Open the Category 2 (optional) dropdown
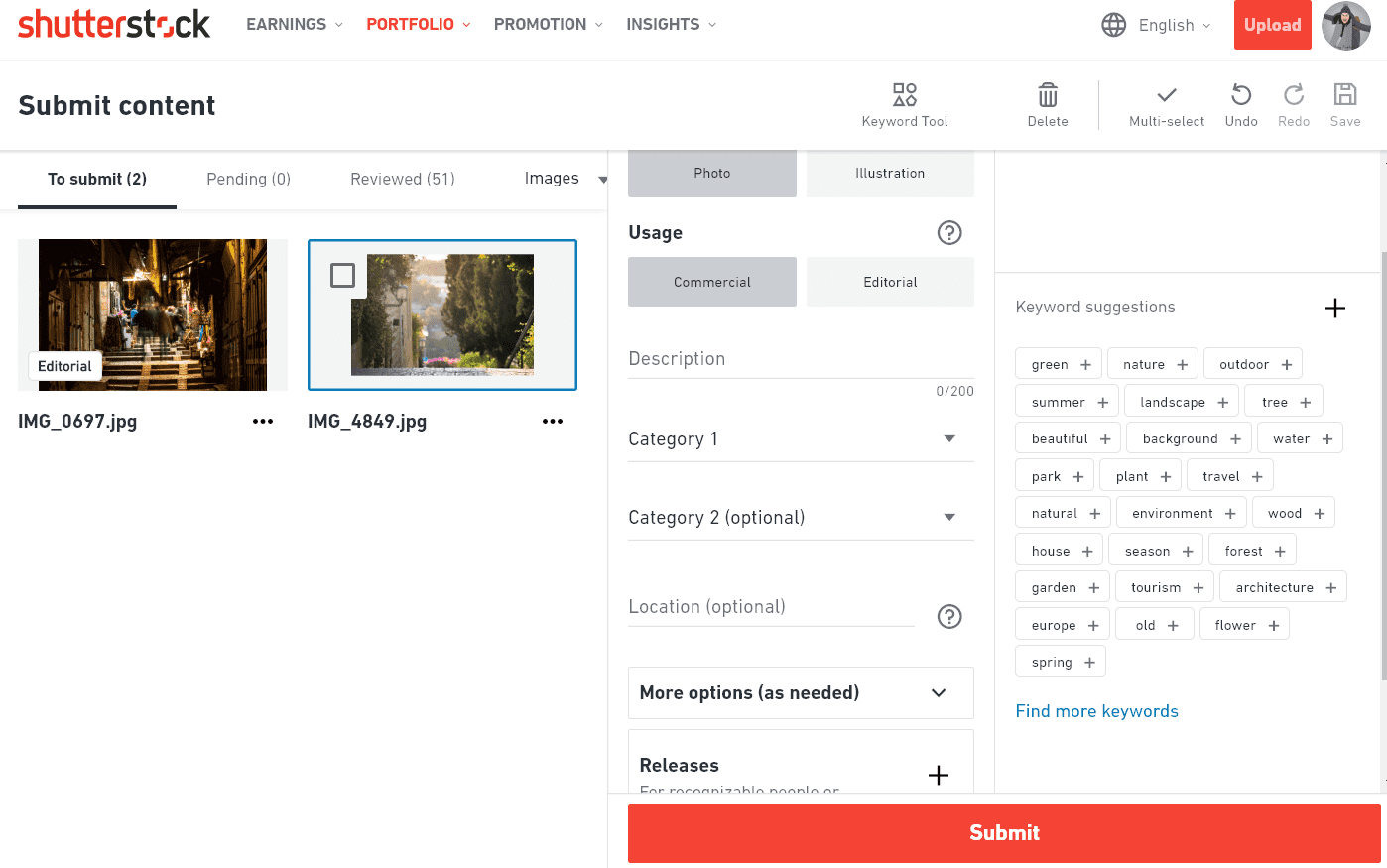The height and width of the screenshot is (868, 1387). (801, 518)
